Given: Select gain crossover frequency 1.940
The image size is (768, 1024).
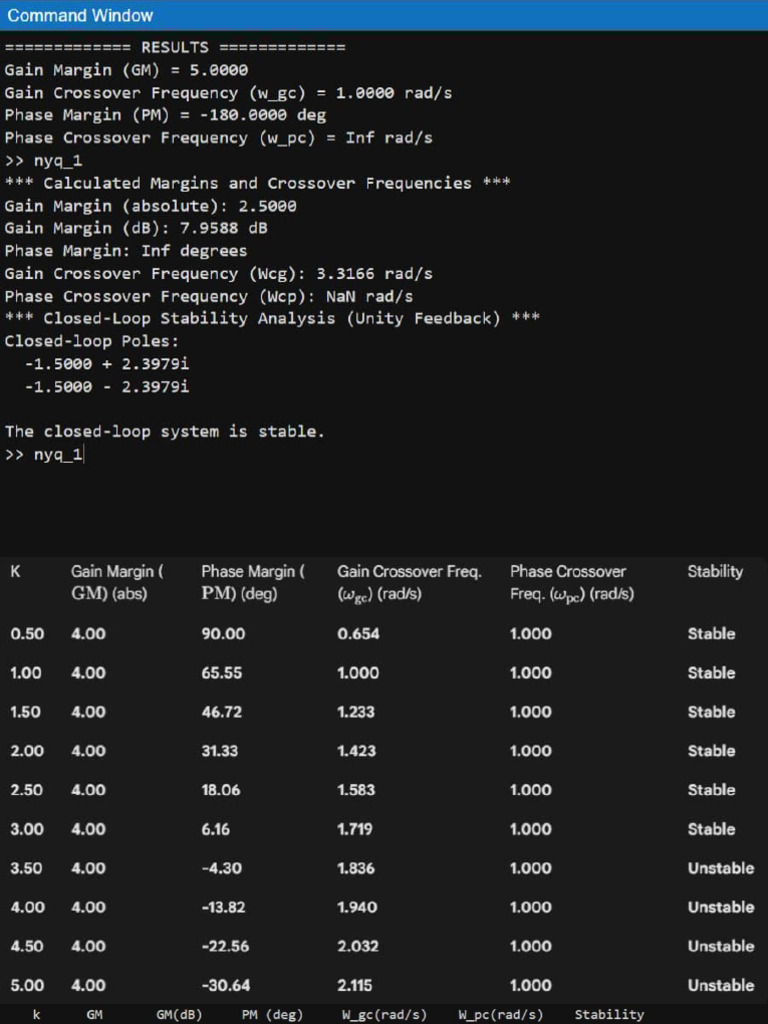Looking at the screenshot, I should pyautogui.click(x=357, y=907).
